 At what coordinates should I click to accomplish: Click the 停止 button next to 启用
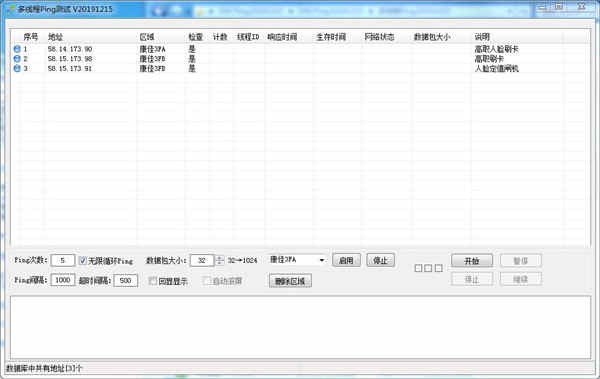[x=380, y=260]
